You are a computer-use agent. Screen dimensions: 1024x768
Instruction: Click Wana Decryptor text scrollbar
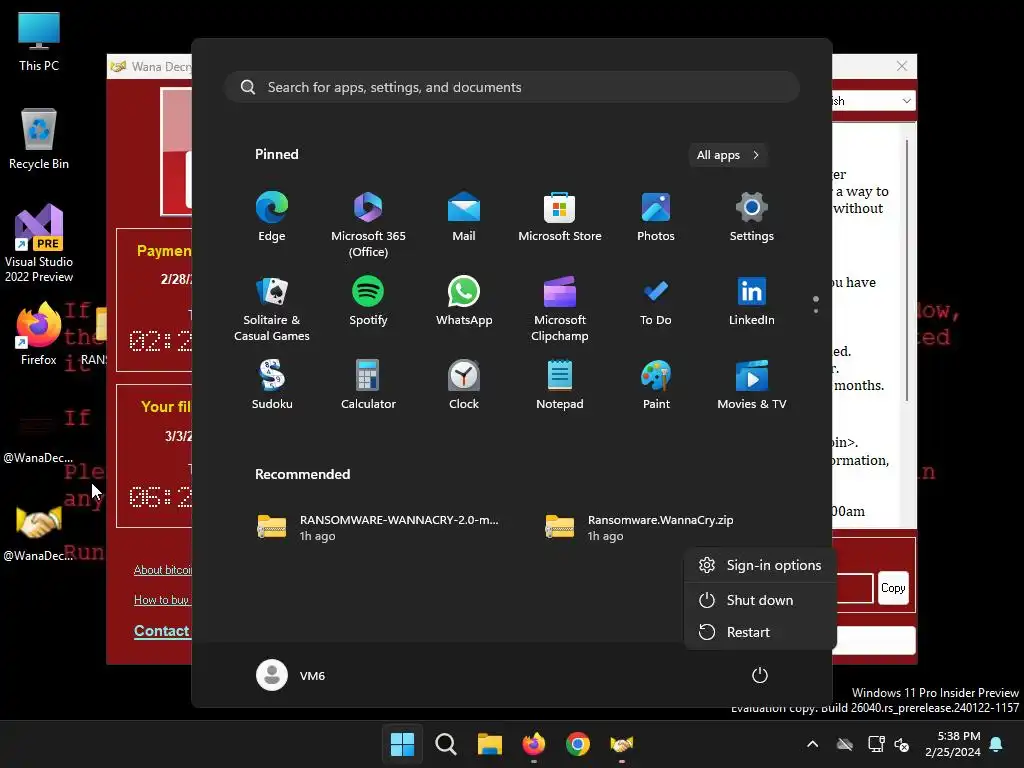pyautogui.click(x=907, y=270)
